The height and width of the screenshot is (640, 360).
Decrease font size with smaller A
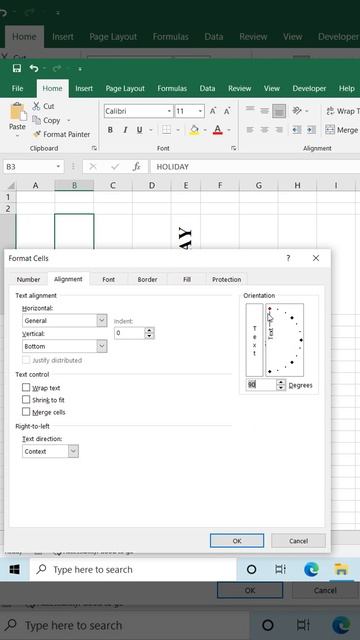pyautogui.click(x=227, y=111)
